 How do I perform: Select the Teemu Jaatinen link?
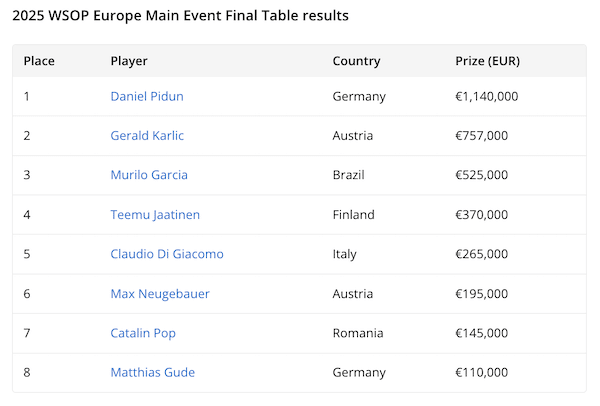click(x=155, y=215)
